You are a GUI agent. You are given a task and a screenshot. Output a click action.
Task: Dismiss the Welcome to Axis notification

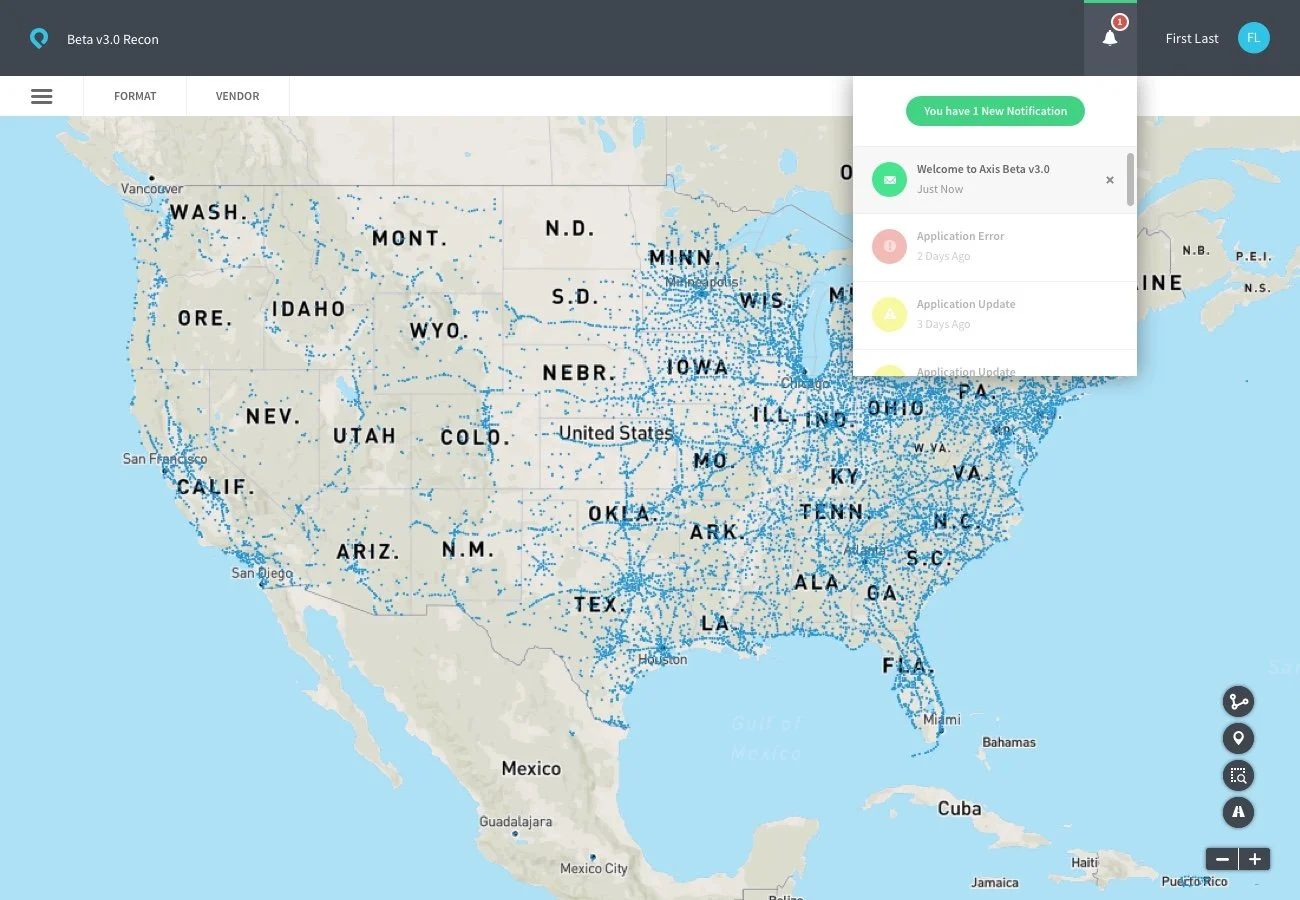coord(1109,179)
